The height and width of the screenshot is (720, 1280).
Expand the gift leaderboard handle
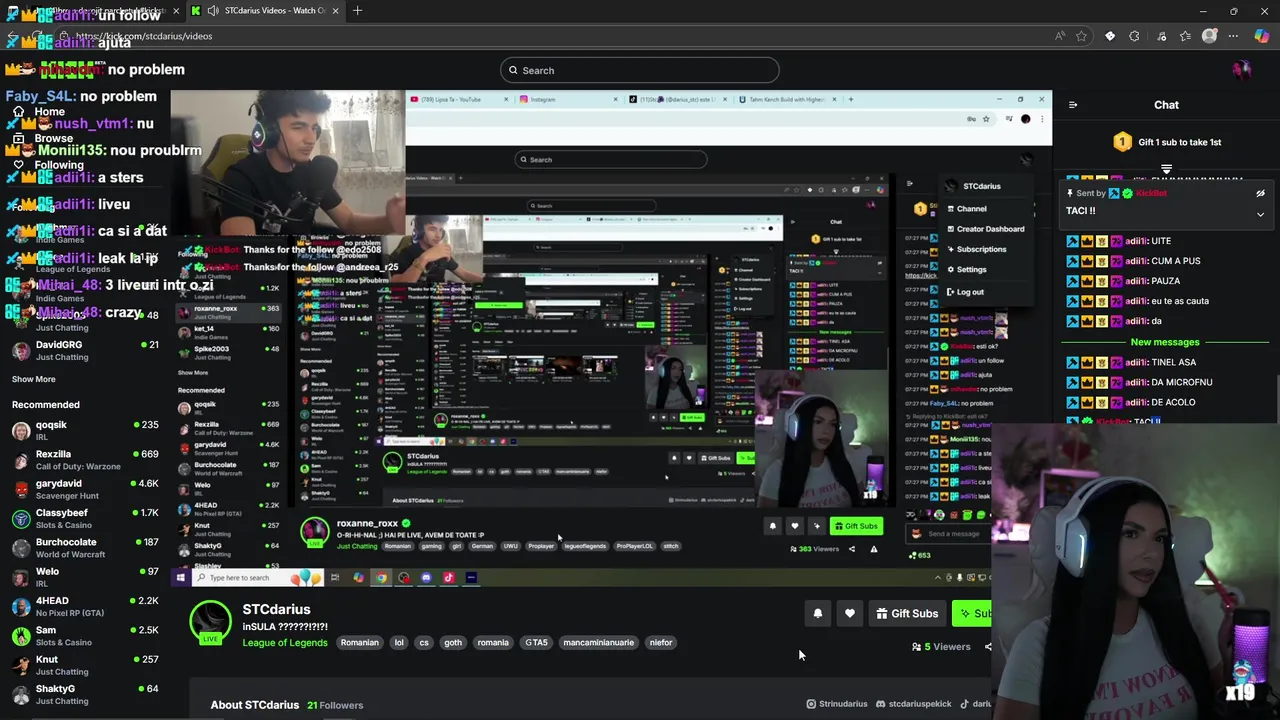point(1166,170)
